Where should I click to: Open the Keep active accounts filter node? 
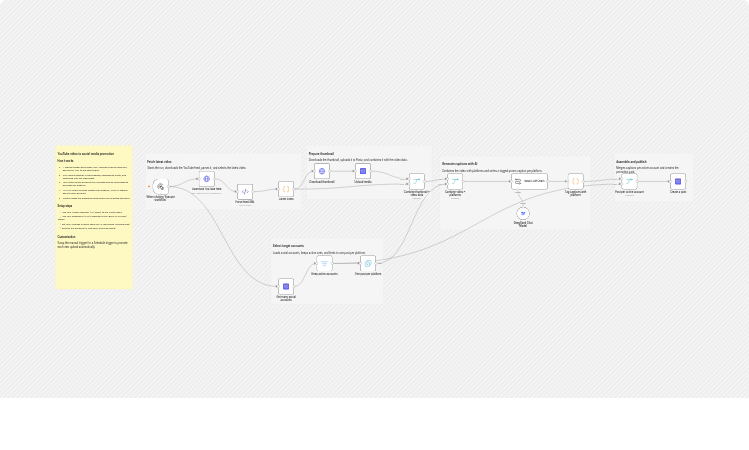click(x=324, y=263)
